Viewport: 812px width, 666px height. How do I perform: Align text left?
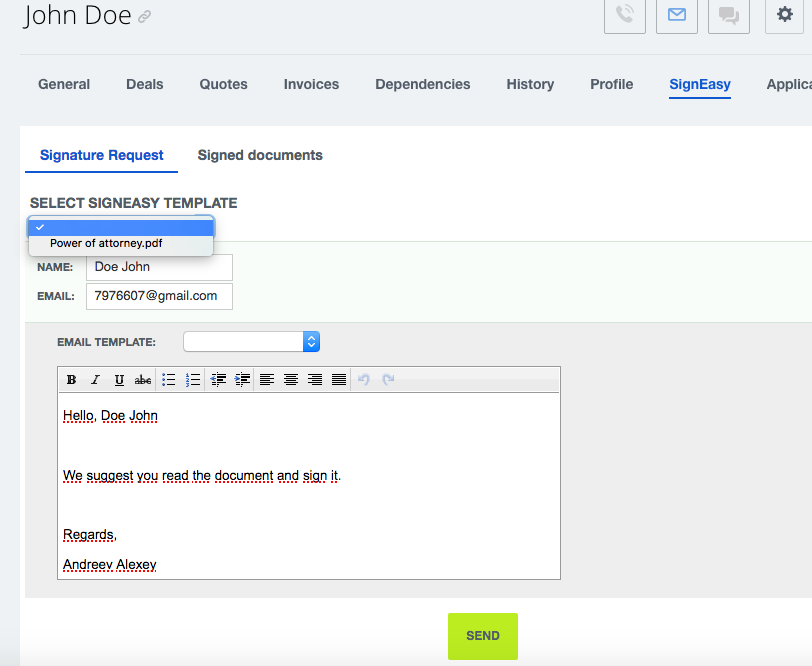(267, 380)
